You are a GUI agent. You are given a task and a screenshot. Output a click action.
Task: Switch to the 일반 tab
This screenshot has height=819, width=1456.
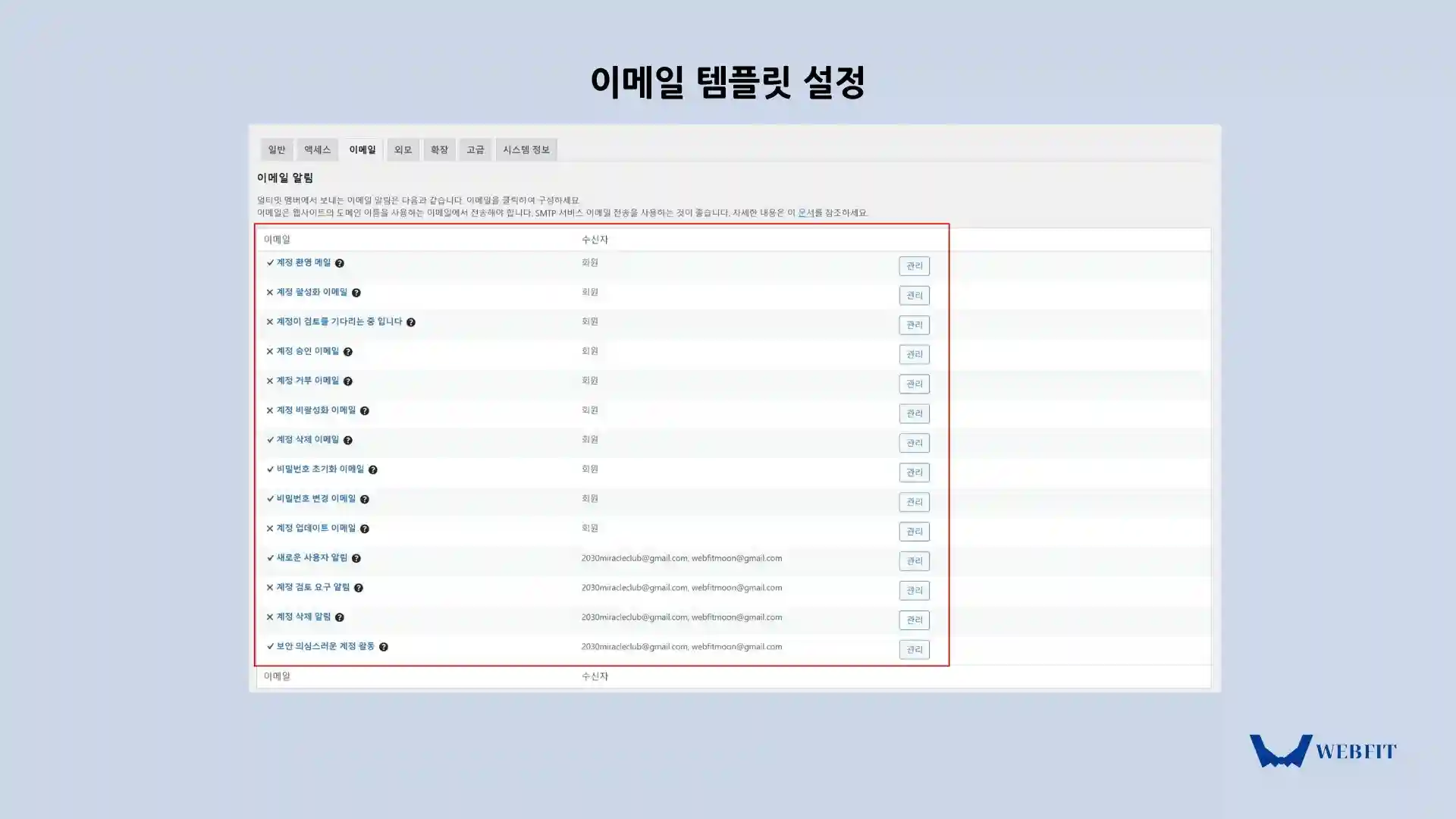pyautogui.click(x=277, y=149)
